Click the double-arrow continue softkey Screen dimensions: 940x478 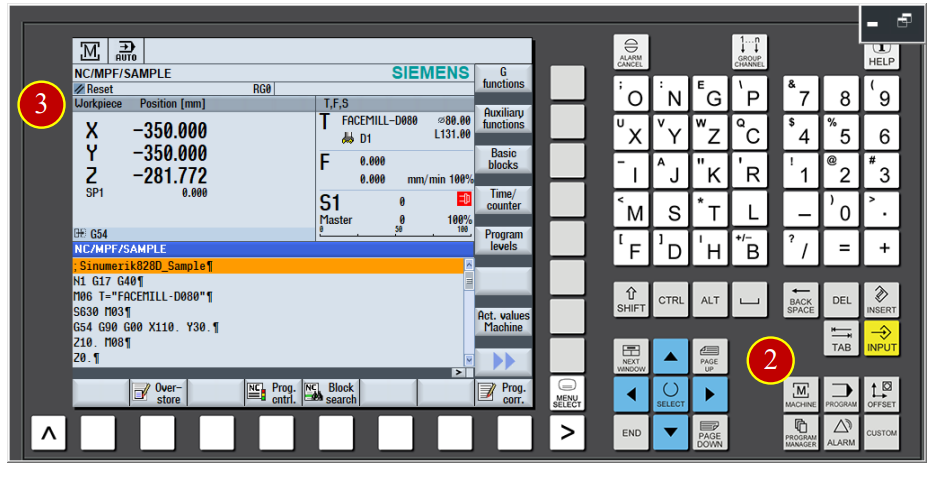503,361
